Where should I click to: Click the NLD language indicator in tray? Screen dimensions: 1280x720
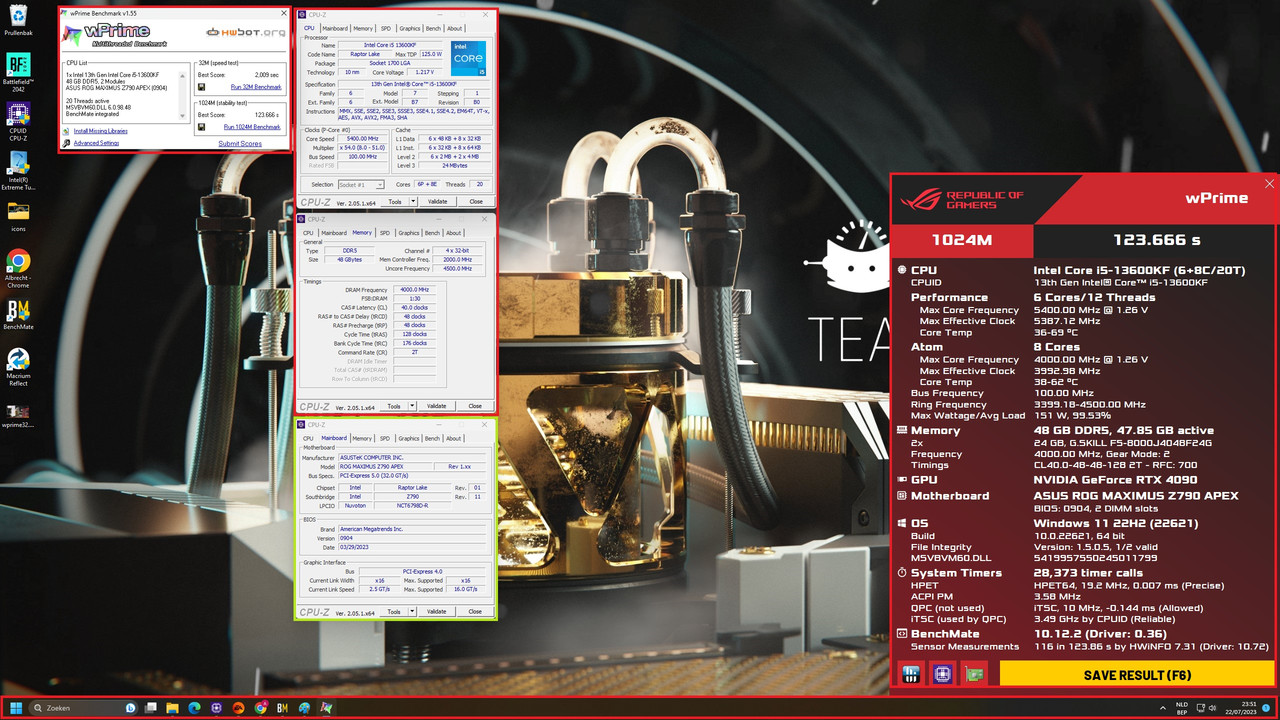pyautogui.click(x=1182, y=704)
